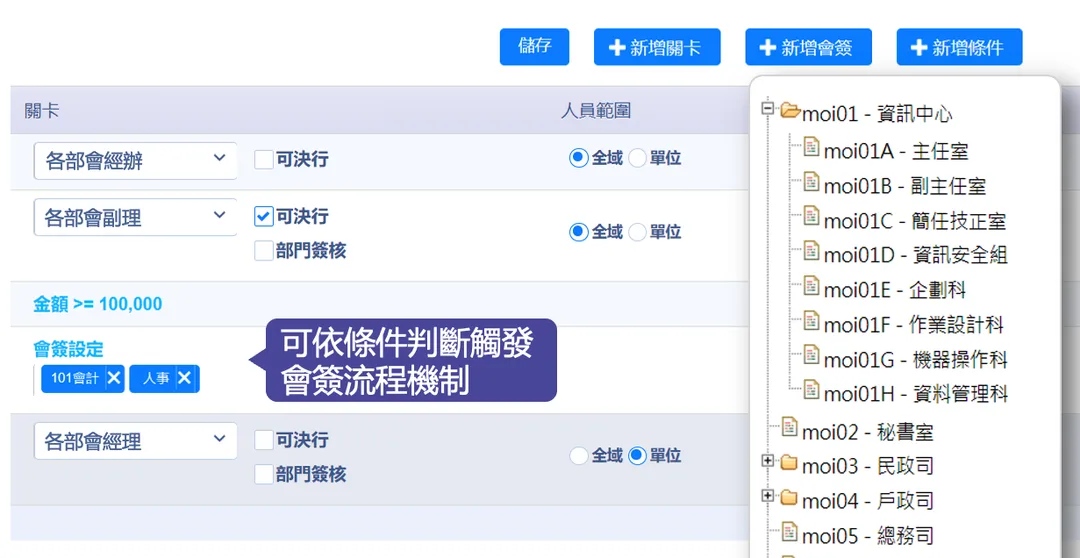Click the document icon of moi01F 作業設計科
Image resolution: width=1080 pixels, height=558 pixels.
tap(812, 320)
